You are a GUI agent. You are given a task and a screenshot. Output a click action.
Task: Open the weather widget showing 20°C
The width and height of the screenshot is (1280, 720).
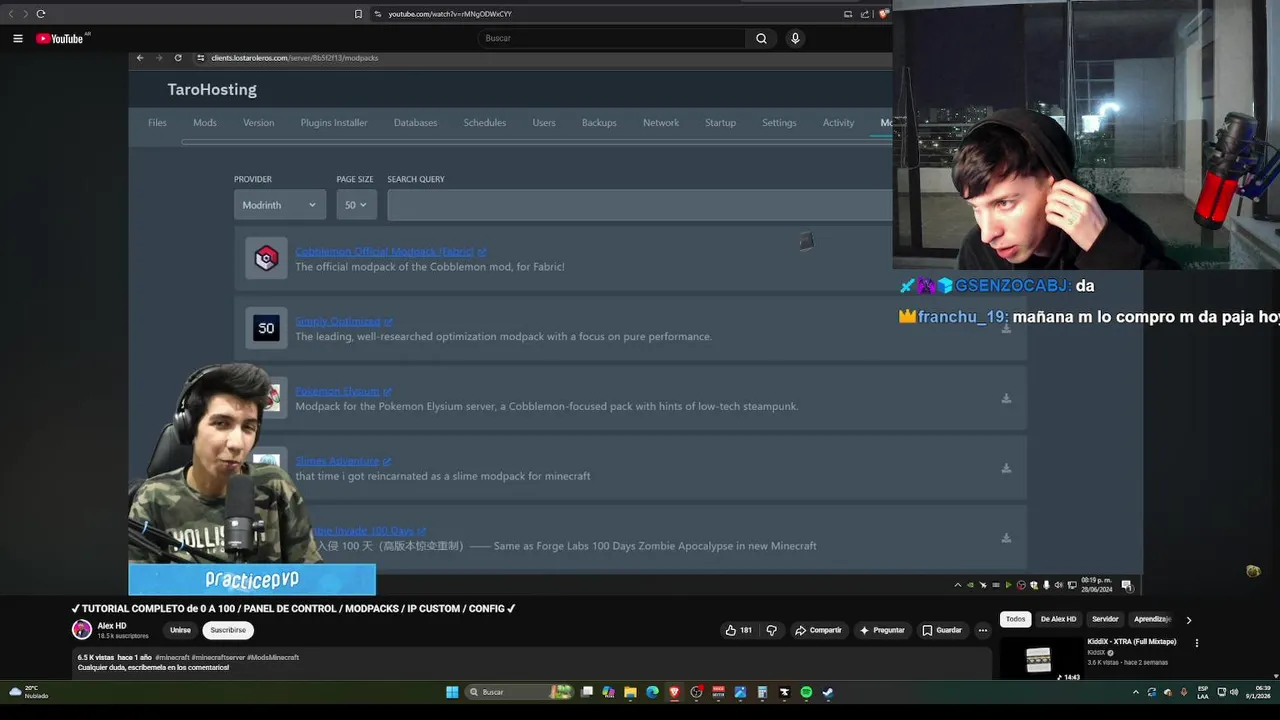point(28,692)
